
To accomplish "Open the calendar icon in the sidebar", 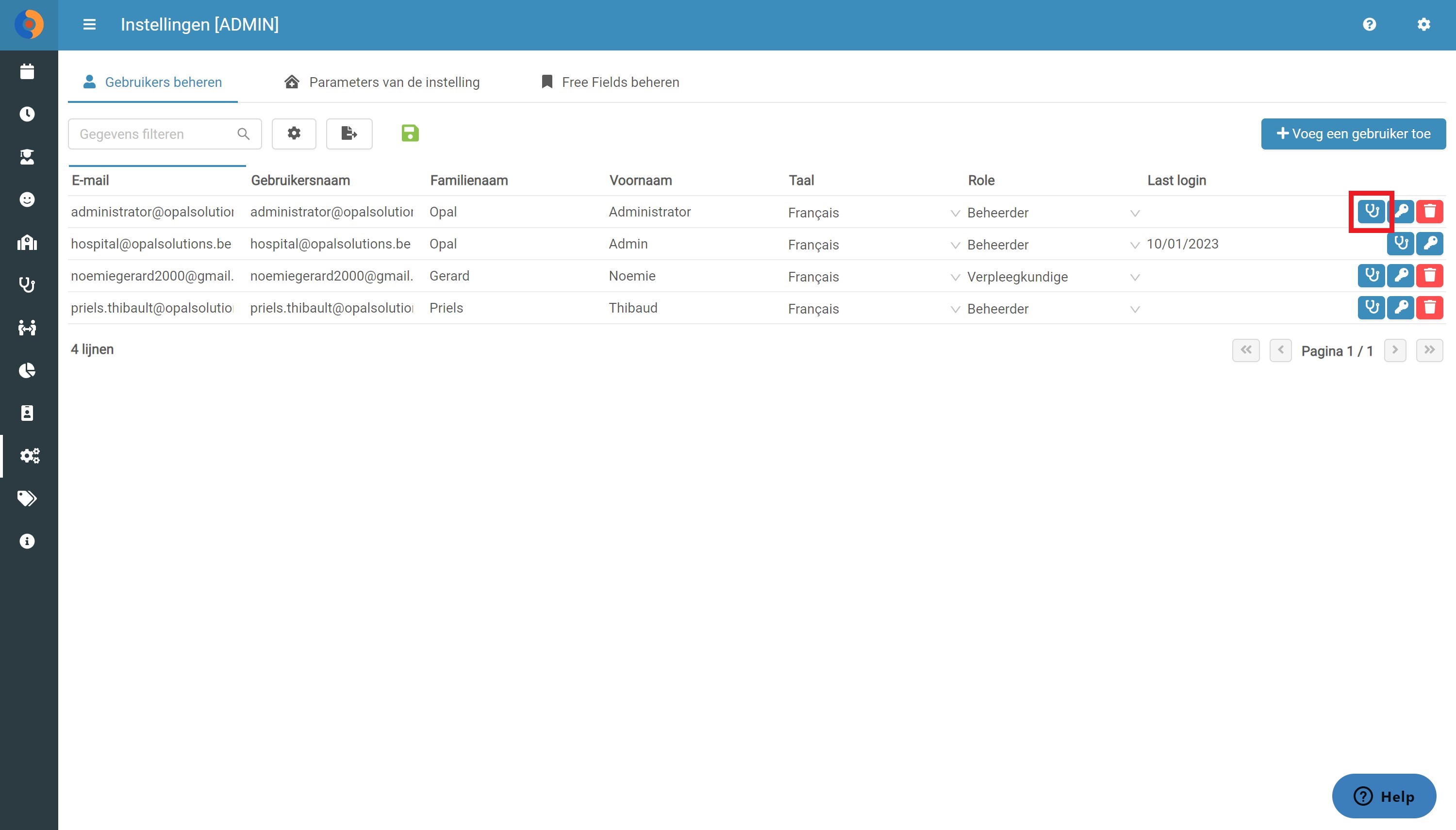I will pos(27,72).
